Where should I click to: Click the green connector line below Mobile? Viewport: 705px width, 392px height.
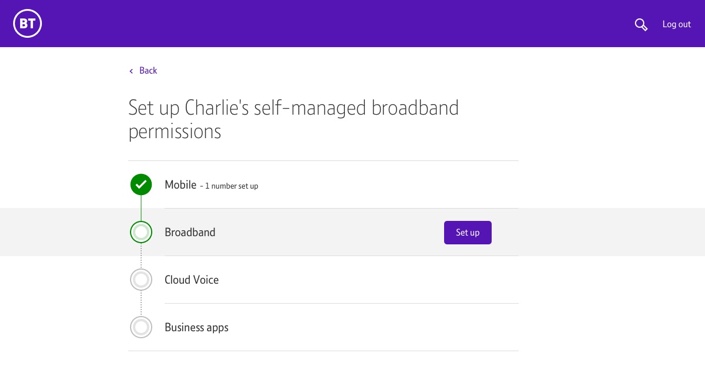click(x=141, y=208)
